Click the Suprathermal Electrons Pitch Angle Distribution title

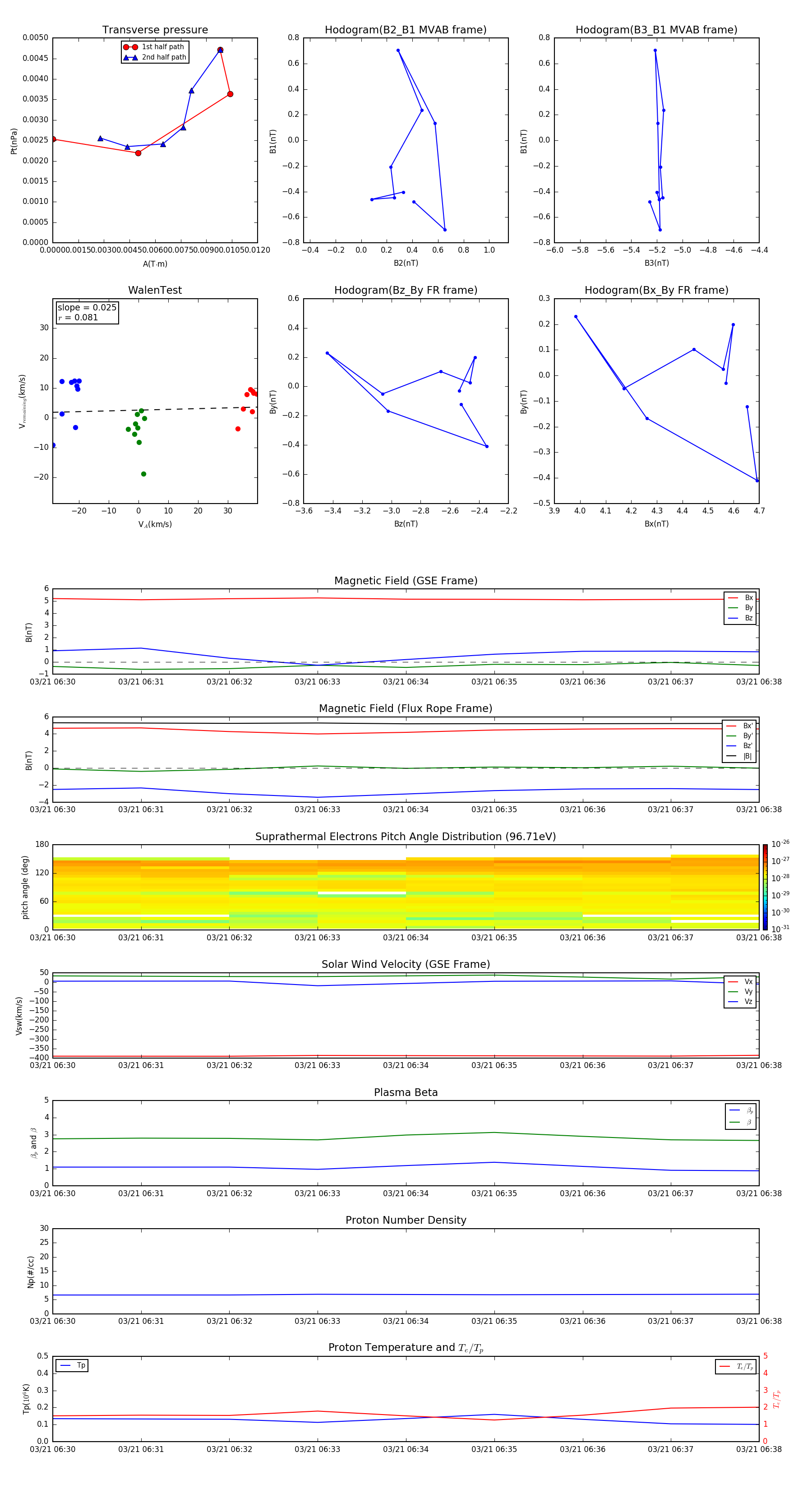(x=406, y=837)
